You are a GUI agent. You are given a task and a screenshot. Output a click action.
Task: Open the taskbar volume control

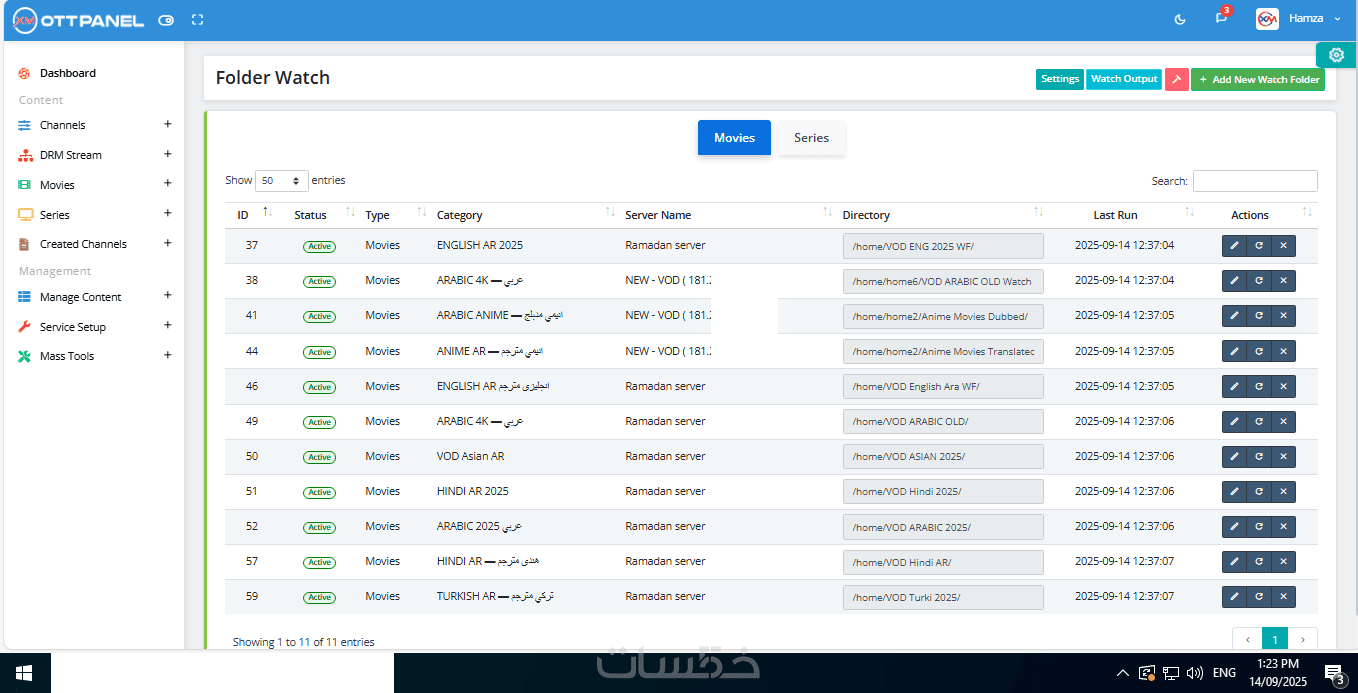point(1194,673)
